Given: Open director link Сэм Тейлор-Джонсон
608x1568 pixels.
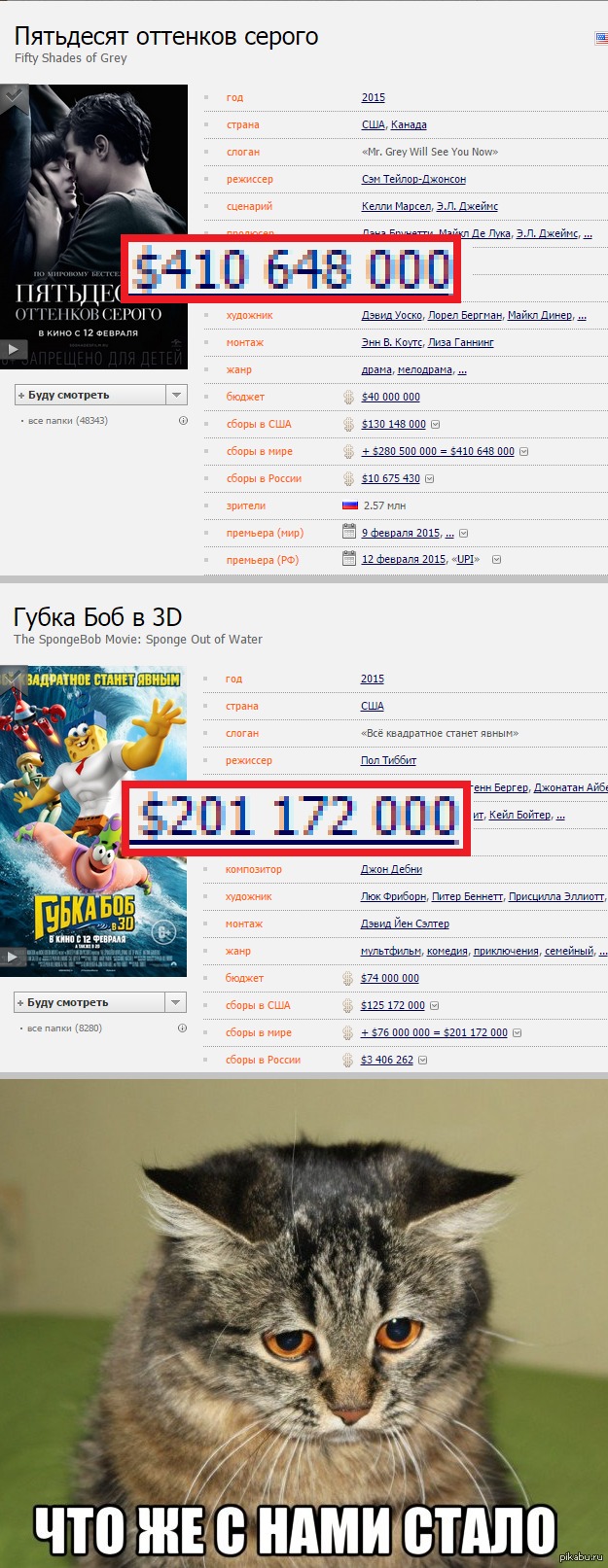Looking at the screenshot, I should click(413, 179).
